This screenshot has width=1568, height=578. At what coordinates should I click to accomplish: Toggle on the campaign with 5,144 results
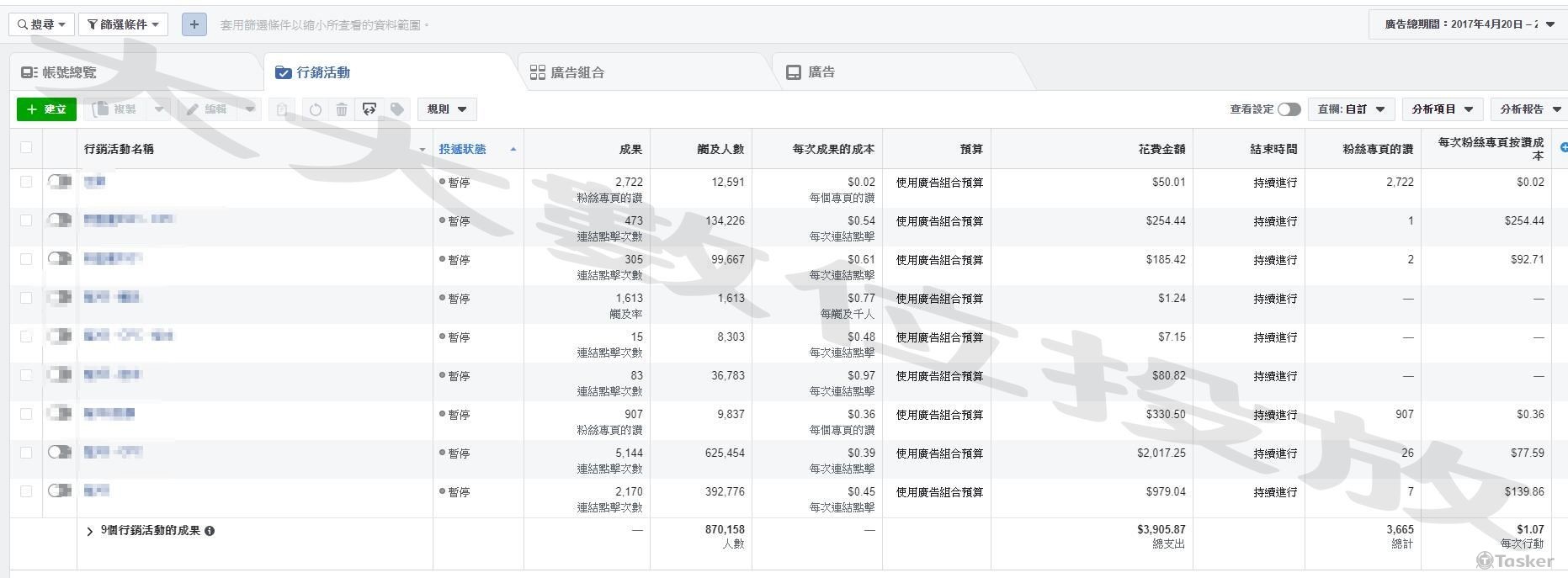pyautogui.click(x=59, y=453)
